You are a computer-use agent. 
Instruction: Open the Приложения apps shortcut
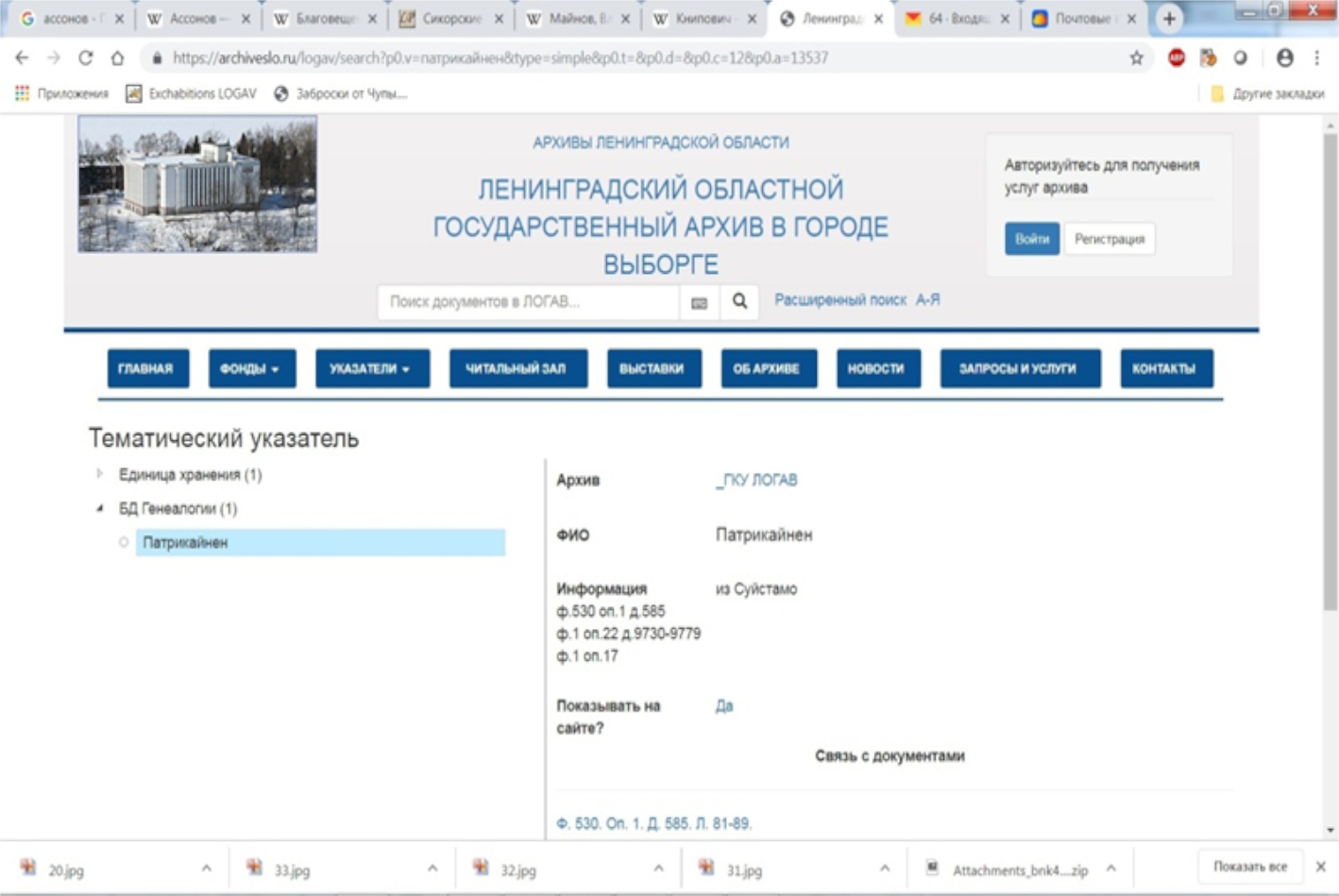coord(61,93)
